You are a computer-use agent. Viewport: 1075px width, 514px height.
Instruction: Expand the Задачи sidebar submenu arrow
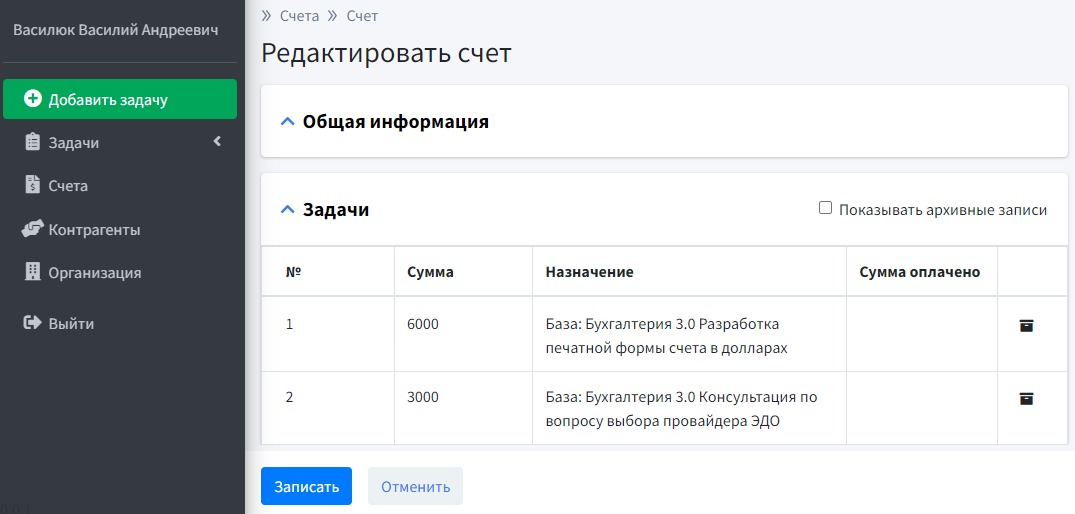[217, 142]
